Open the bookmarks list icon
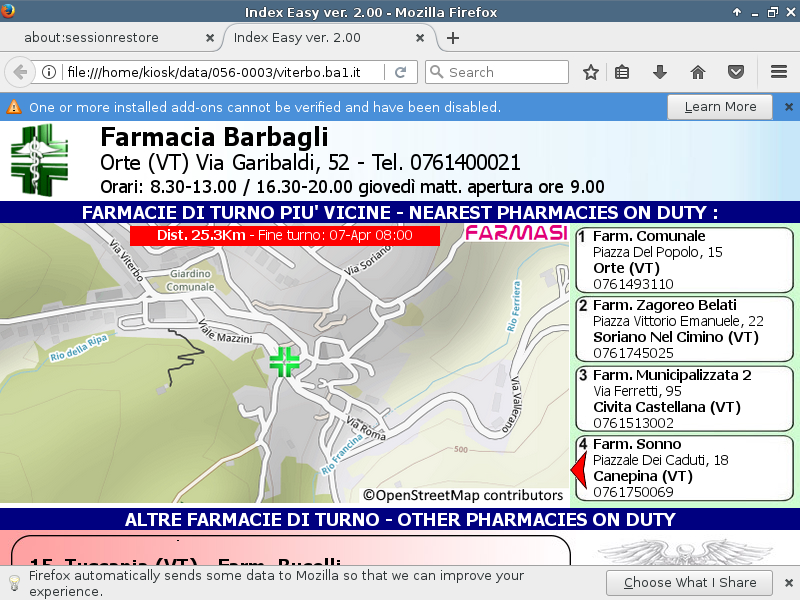Screen dimensions: 800x600 pos(622,72)
